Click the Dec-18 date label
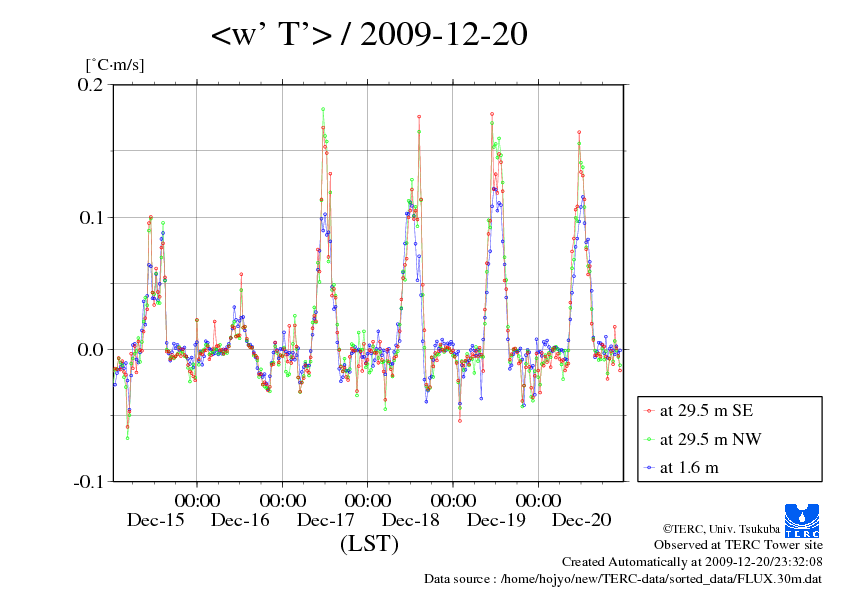The height and width of the screenshot is (595, 842). (x=410, y=520)
